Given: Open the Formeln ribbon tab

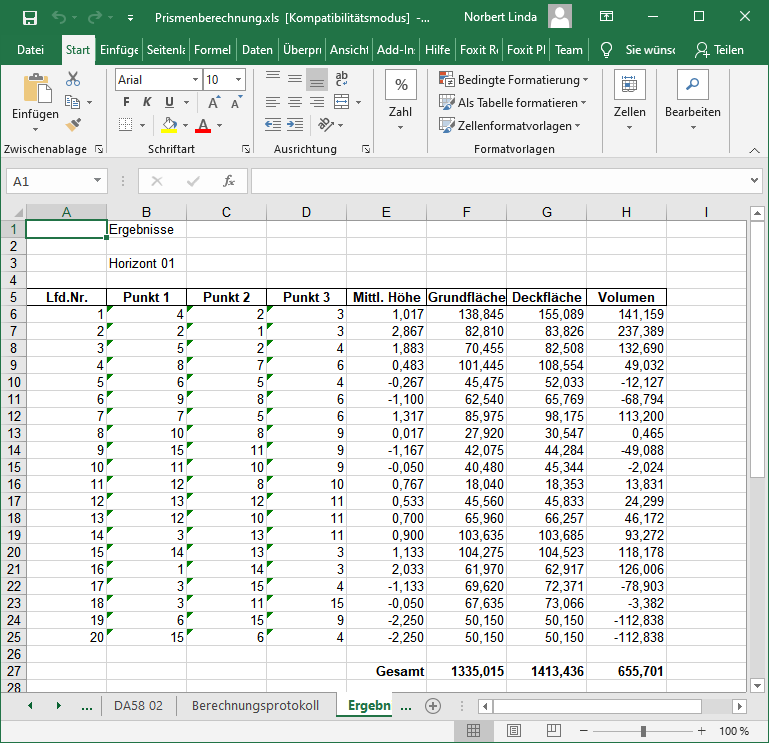Looking at the screenshot, I should tap(212, 50).
